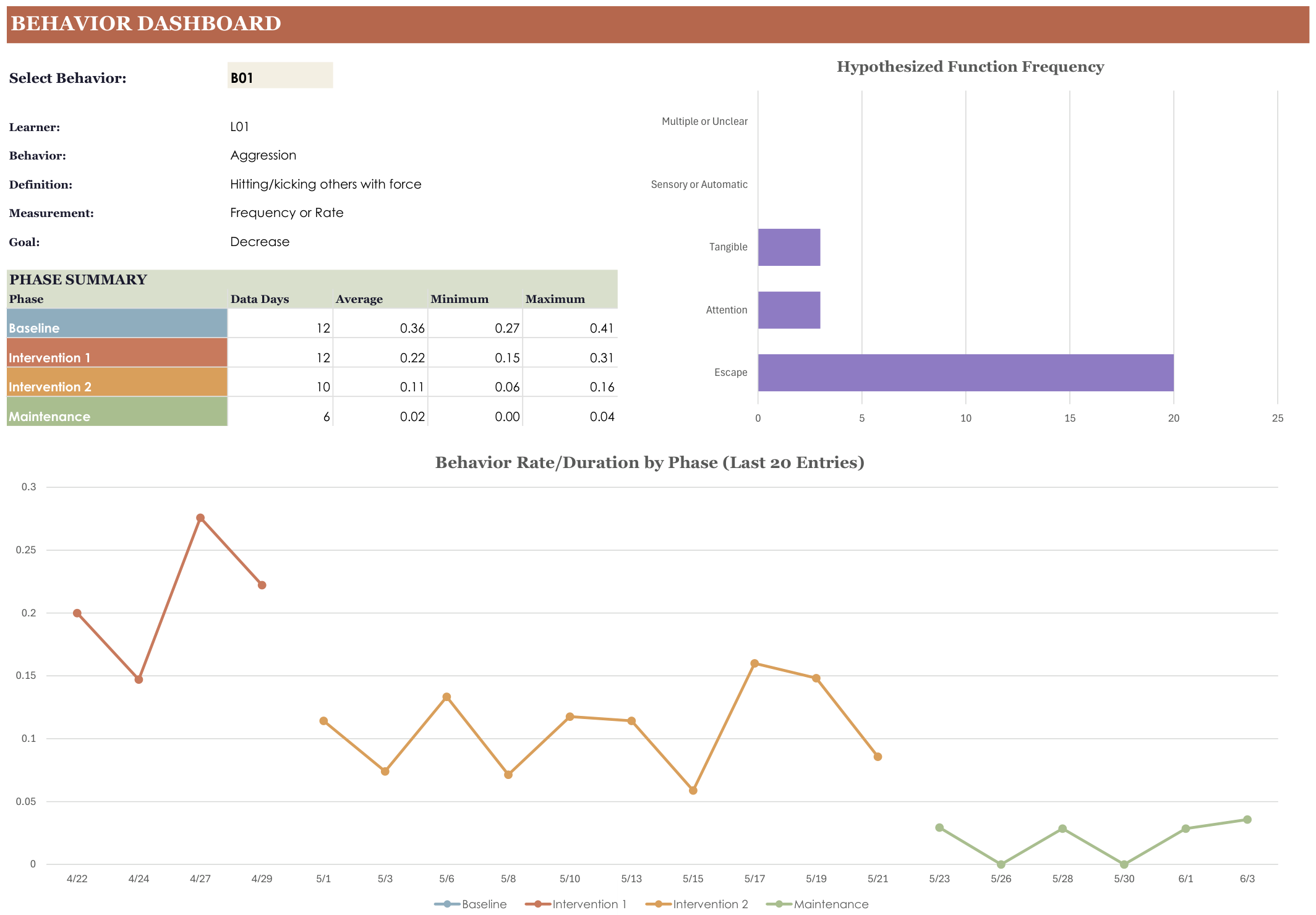
Task: Click the Intervention 1 legend entry
Action: coord(576,904)
